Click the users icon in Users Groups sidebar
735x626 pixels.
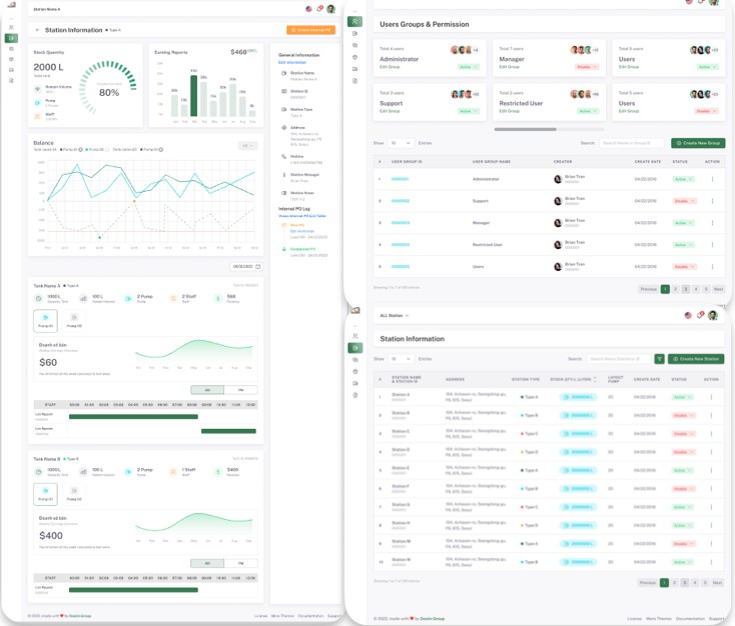(355, 20)
